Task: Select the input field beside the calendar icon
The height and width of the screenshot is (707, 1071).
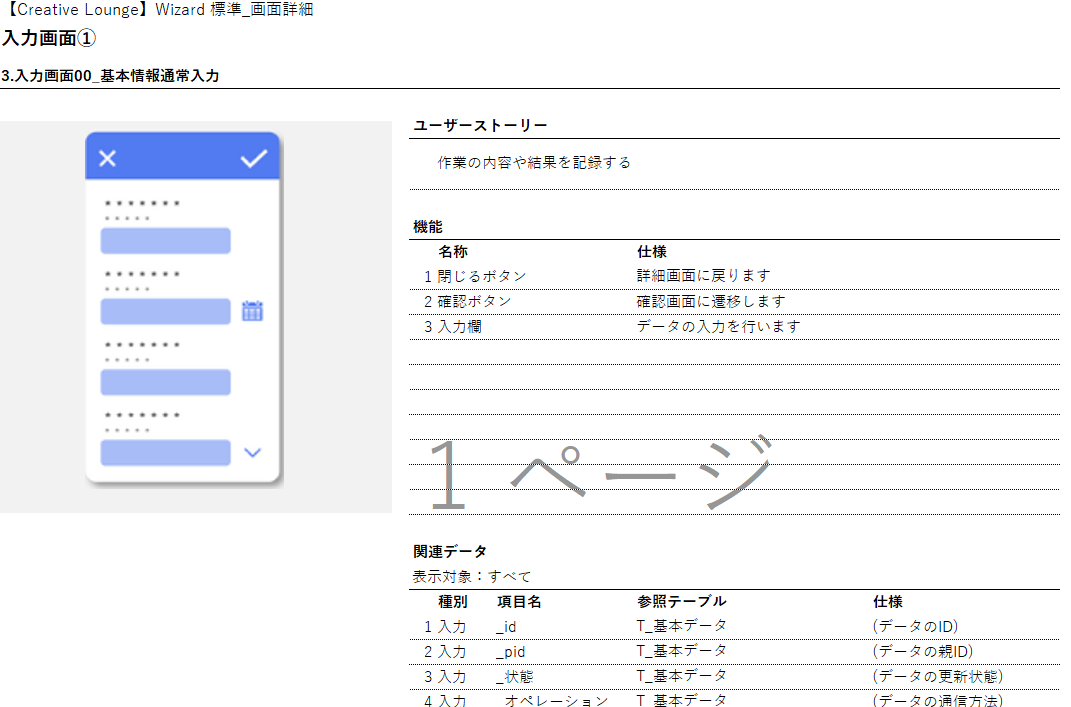Action: 165,312
